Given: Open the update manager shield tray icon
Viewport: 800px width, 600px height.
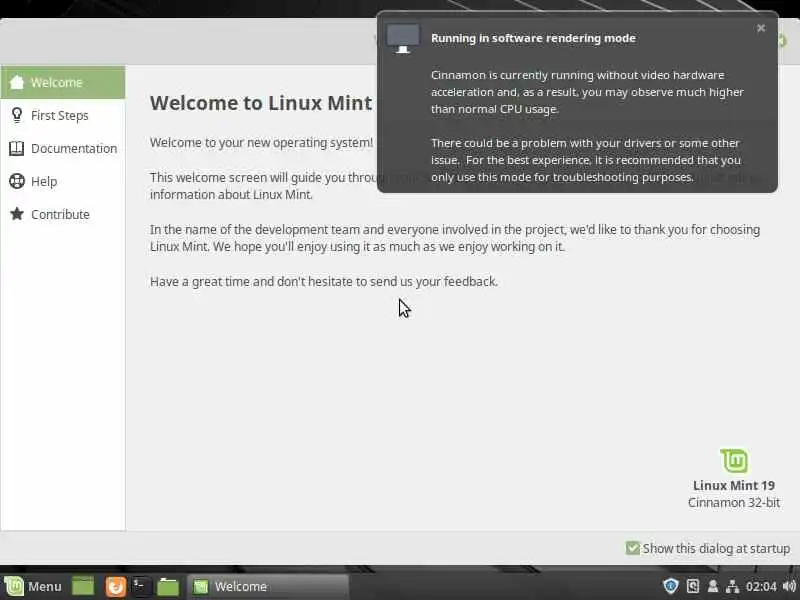Looking at the screenshot, I should click(x=670, y=586).
